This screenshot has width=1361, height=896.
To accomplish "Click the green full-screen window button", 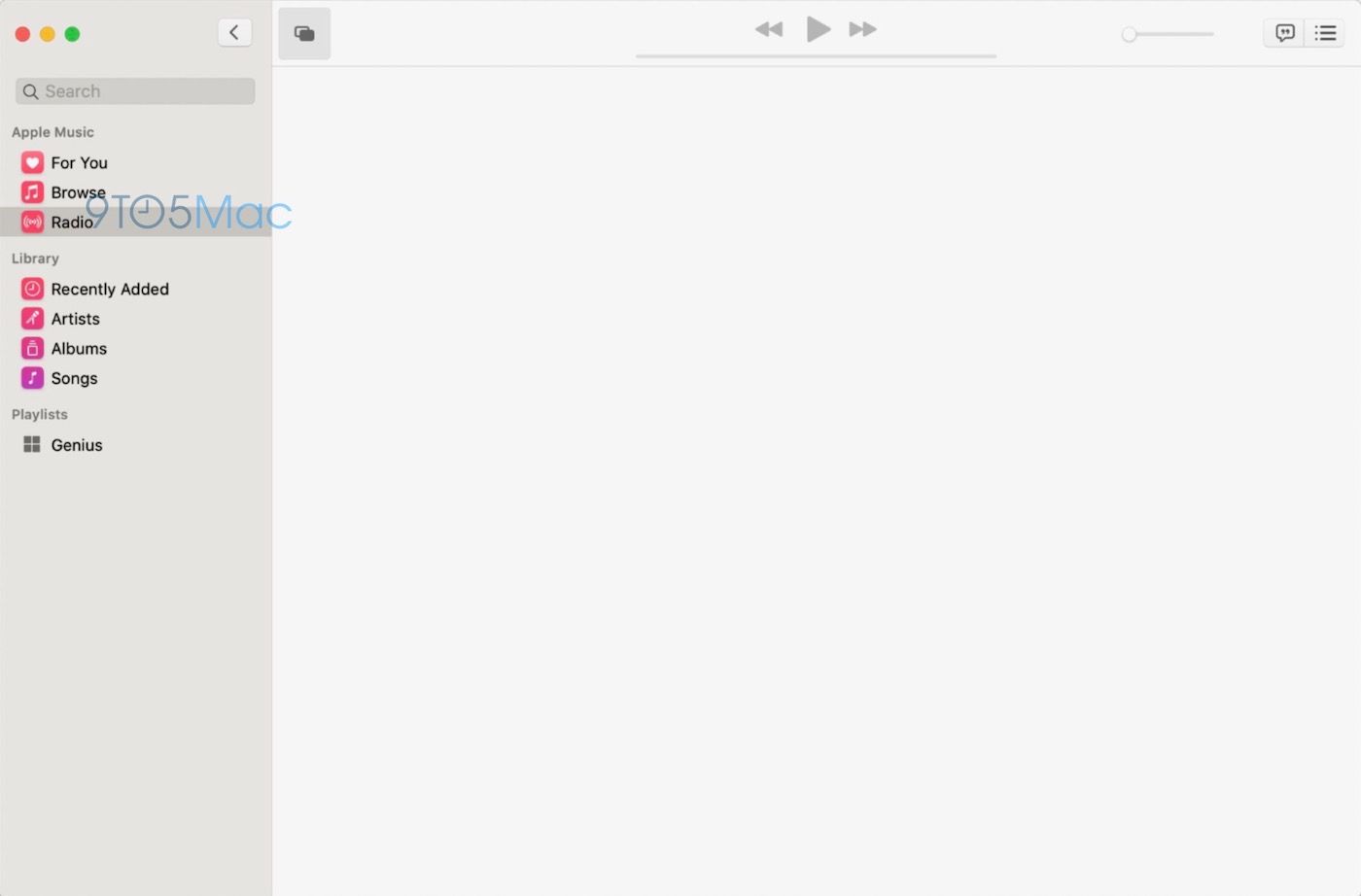I will tap(72, 34).
